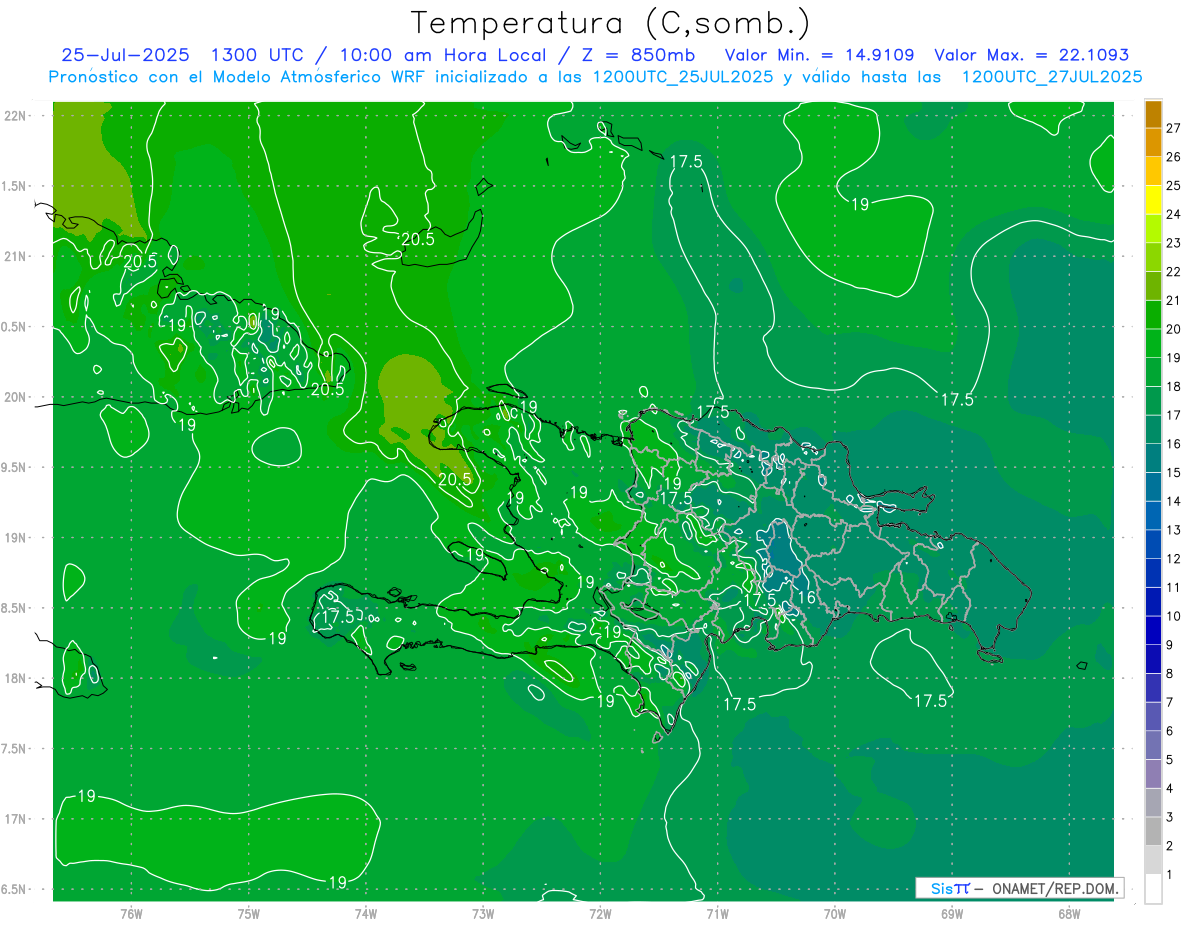Click the '1' value on the color scale

click(x=1170, y=875)
